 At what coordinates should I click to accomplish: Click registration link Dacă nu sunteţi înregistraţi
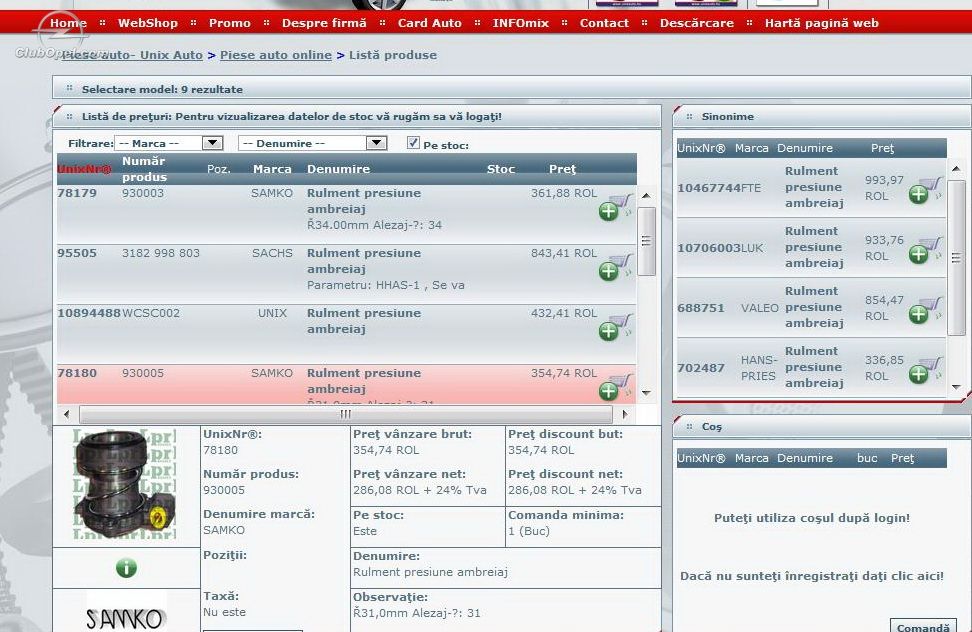click(x=812, y=576)
